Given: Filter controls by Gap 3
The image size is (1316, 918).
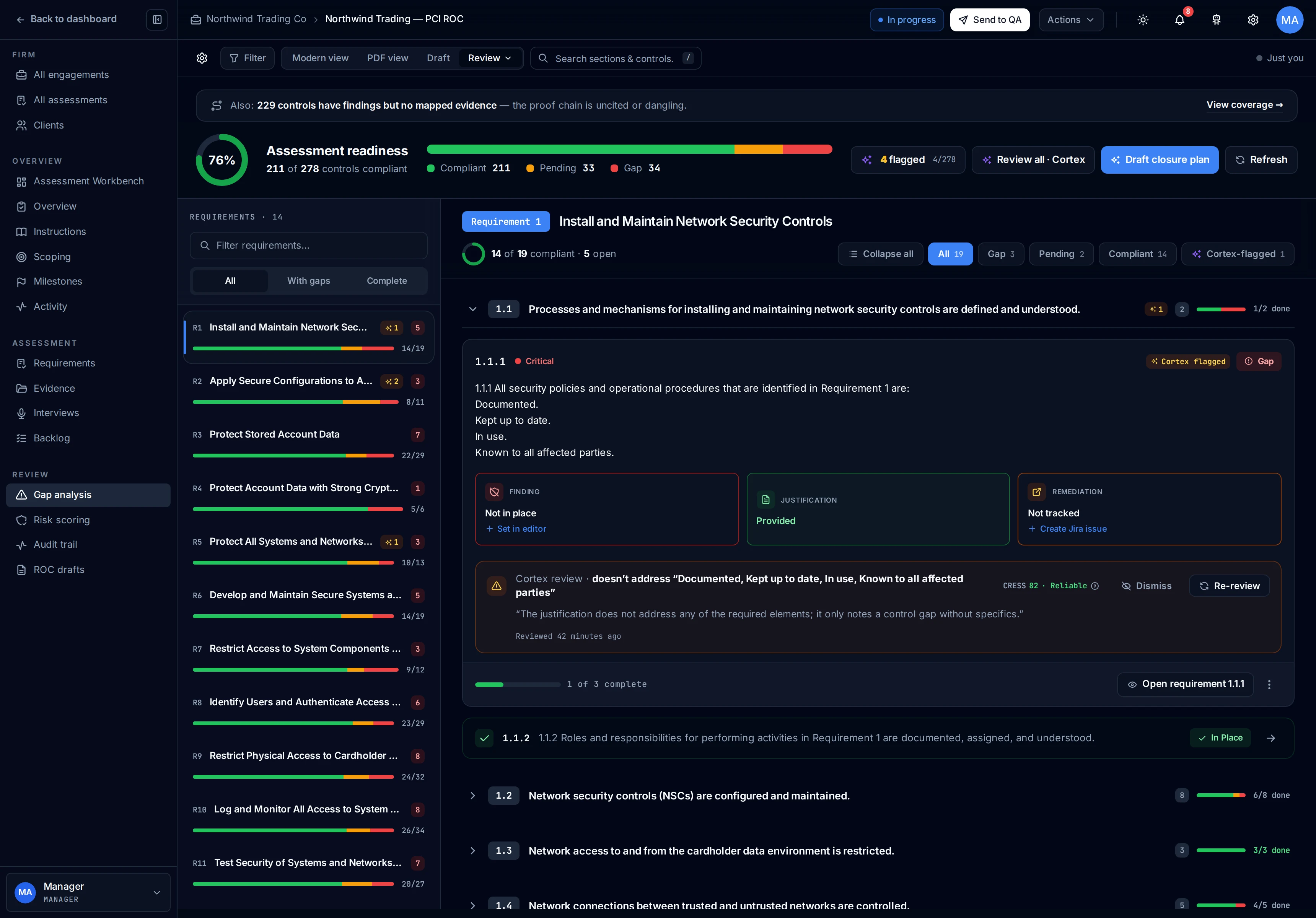Looking at the screenshot, I should click(1001, 254).
